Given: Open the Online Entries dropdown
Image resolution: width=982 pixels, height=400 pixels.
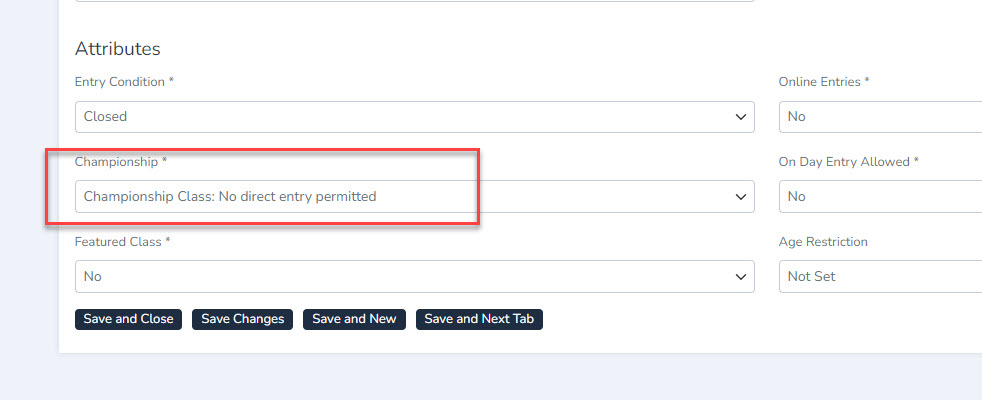Looking at the screenshot, I should click(x=880, y=117).
